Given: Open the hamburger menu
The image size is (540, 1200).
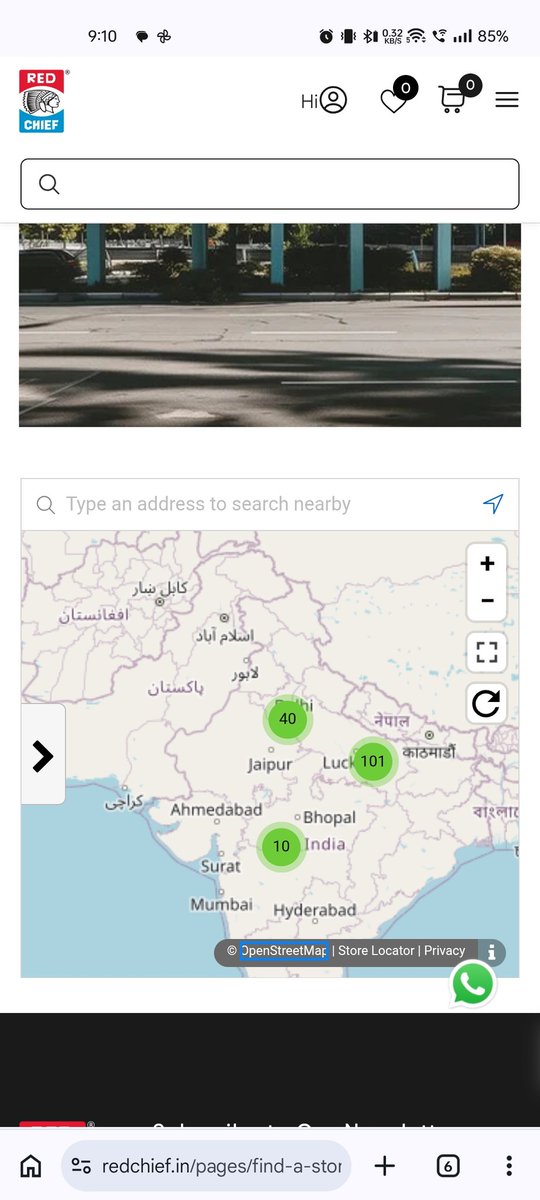Looking at the screenshot, I should tap(507, 100).
